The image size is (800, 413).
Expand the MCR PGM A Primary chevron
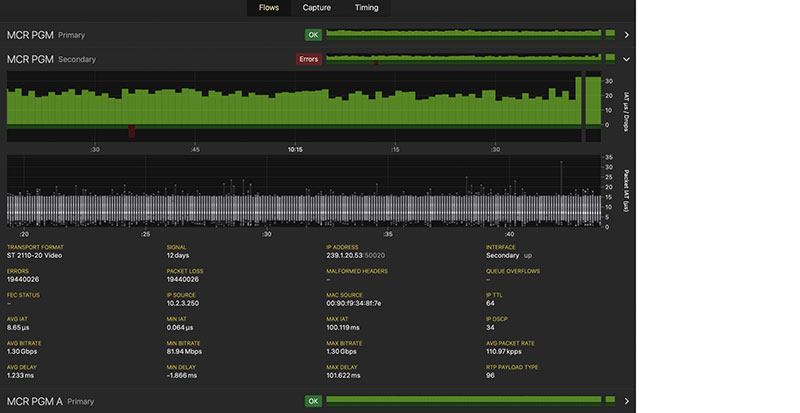(x=626, y=401)
